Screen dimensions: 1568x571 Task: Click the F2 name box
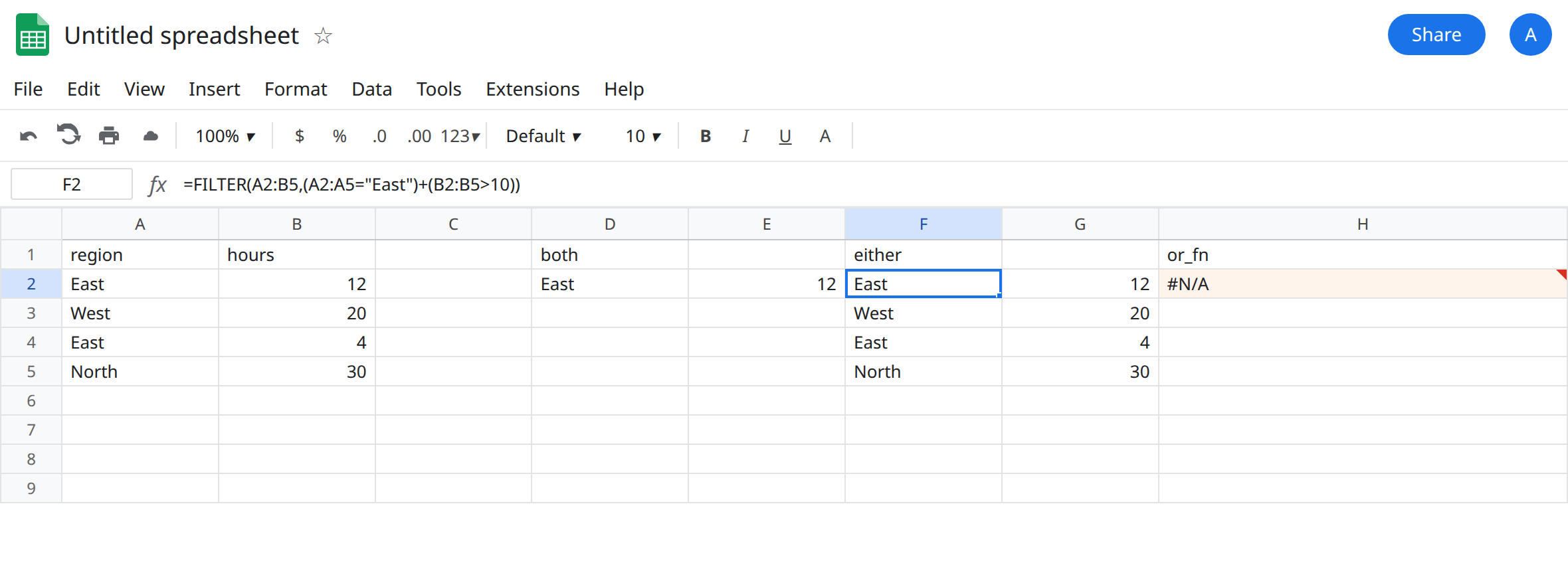[x=72, y=184]
